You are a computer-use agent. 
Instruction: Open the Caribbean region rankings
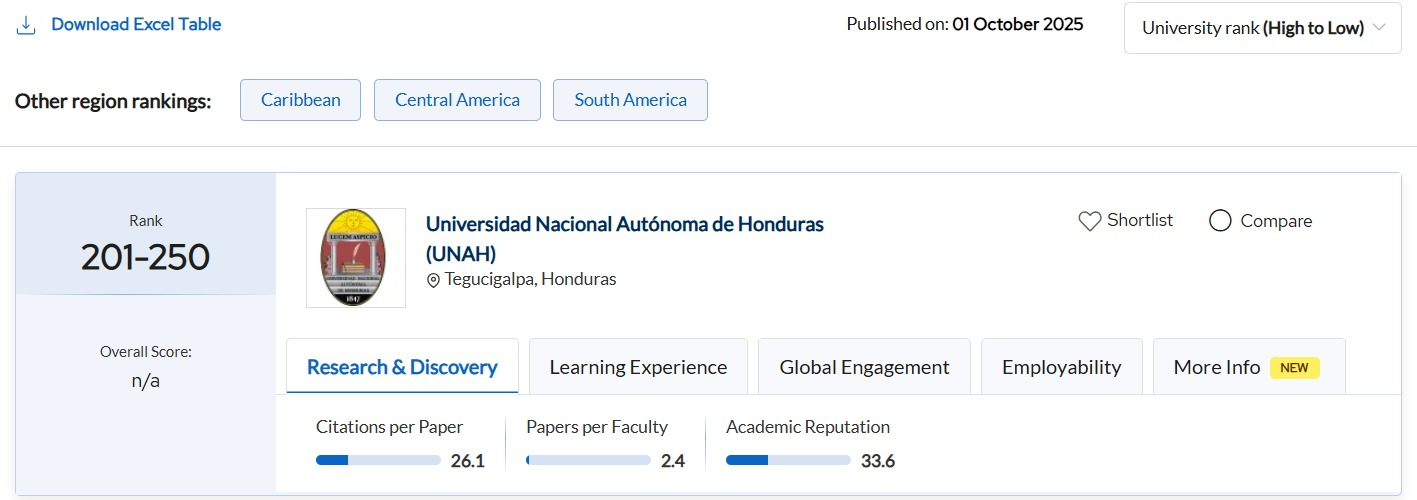point(300,100)
